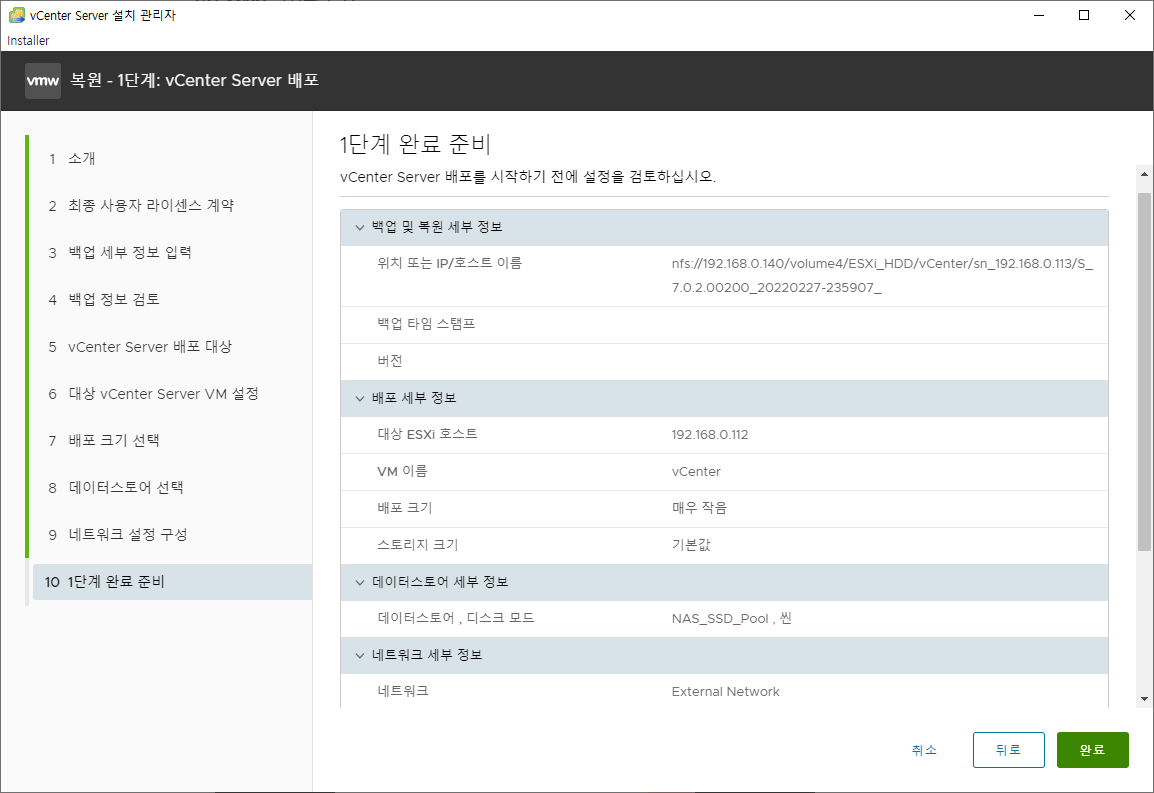This screenshot has width=1154, height=793.
Task: Click the 대상 ESXi 호스트 label
Action: pyautogui.click(x=427, y=434)
